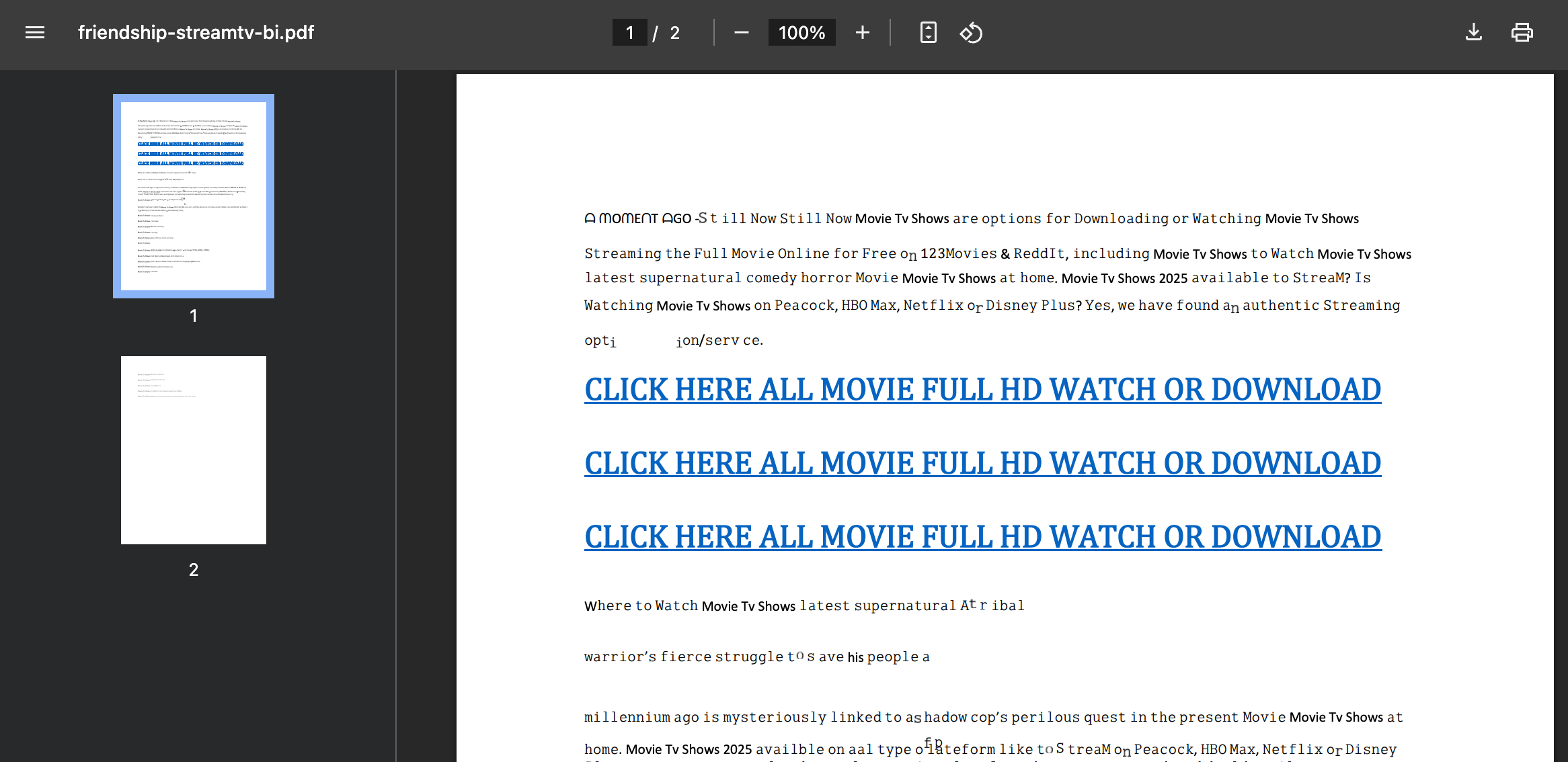Rotate the document counterclockwise
This screenshot has width=1568, height=762.
[970, 32]
